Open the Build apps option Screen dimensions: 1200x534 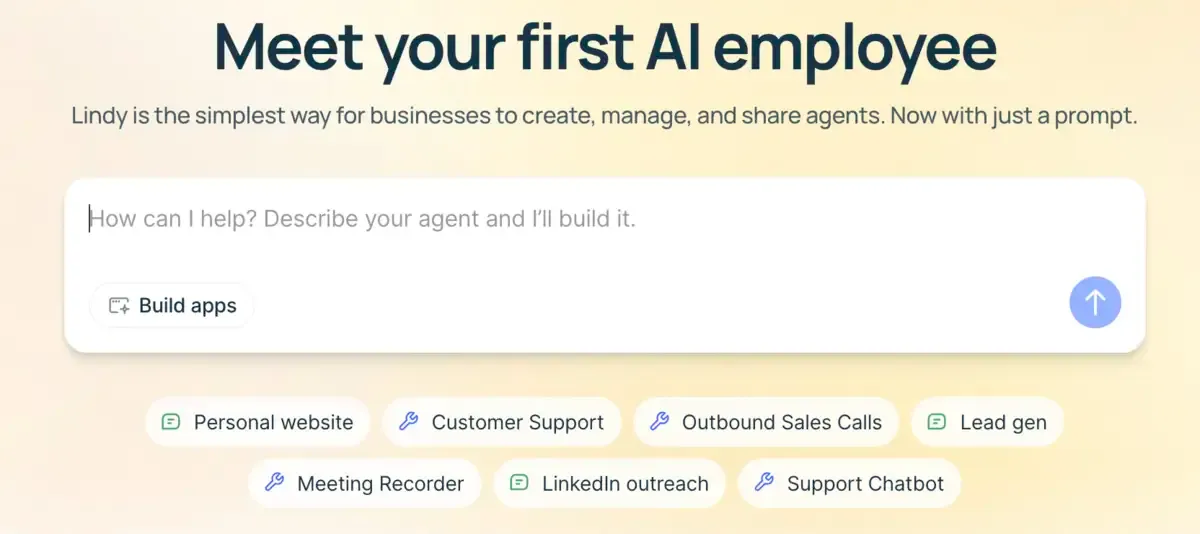tap(172, 306)
